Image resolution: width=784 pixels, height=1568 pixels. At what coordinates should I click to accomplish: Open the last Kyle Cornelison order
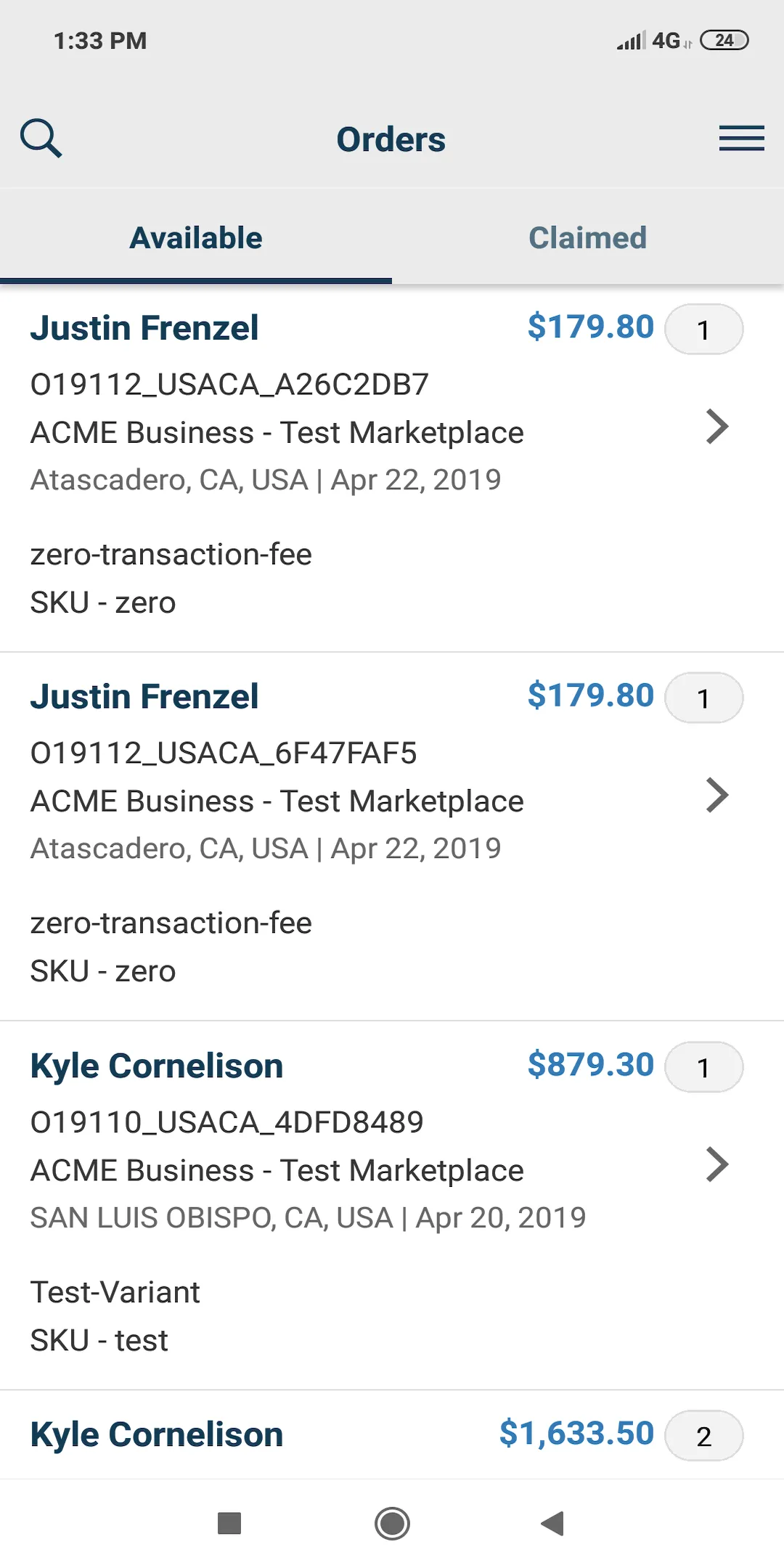click(x=392, y=1435)
